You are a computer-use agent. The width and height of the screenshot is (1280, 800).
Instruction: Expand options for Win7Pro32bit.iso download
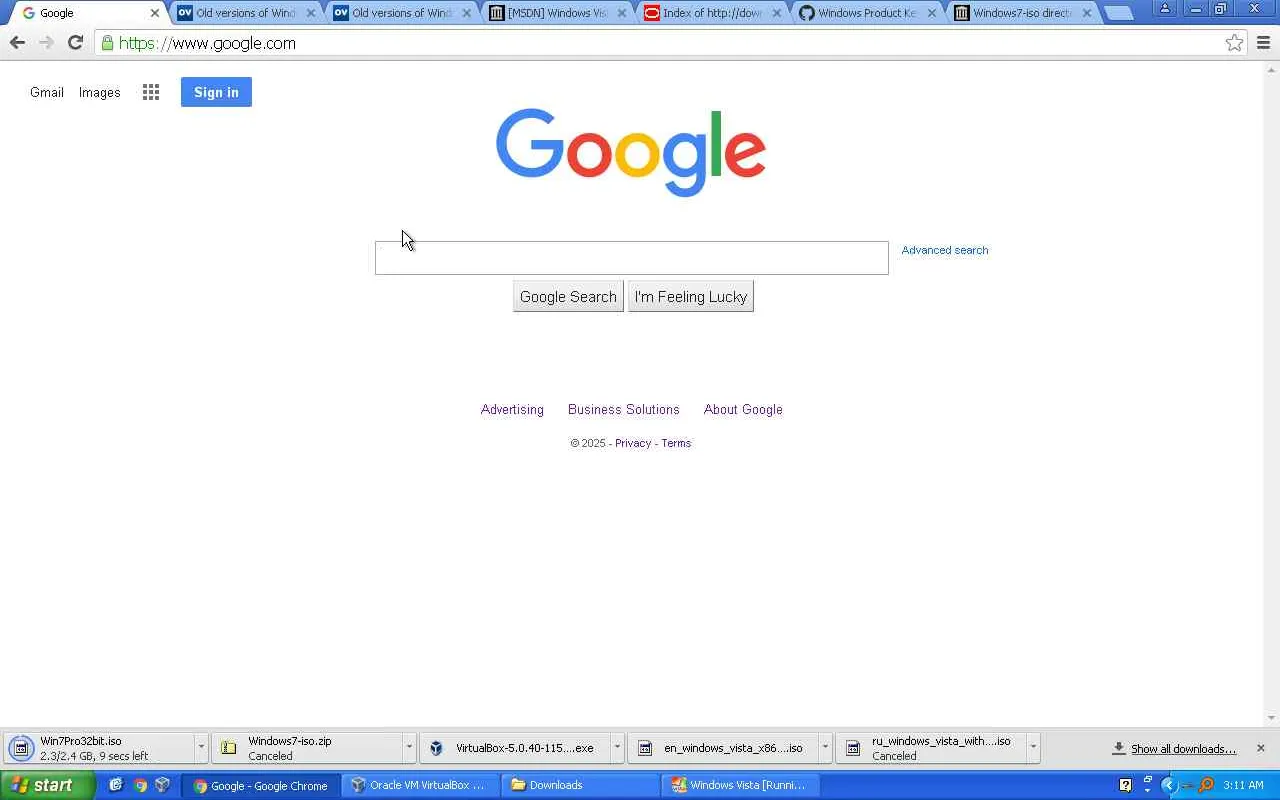[x=200, y=747]
